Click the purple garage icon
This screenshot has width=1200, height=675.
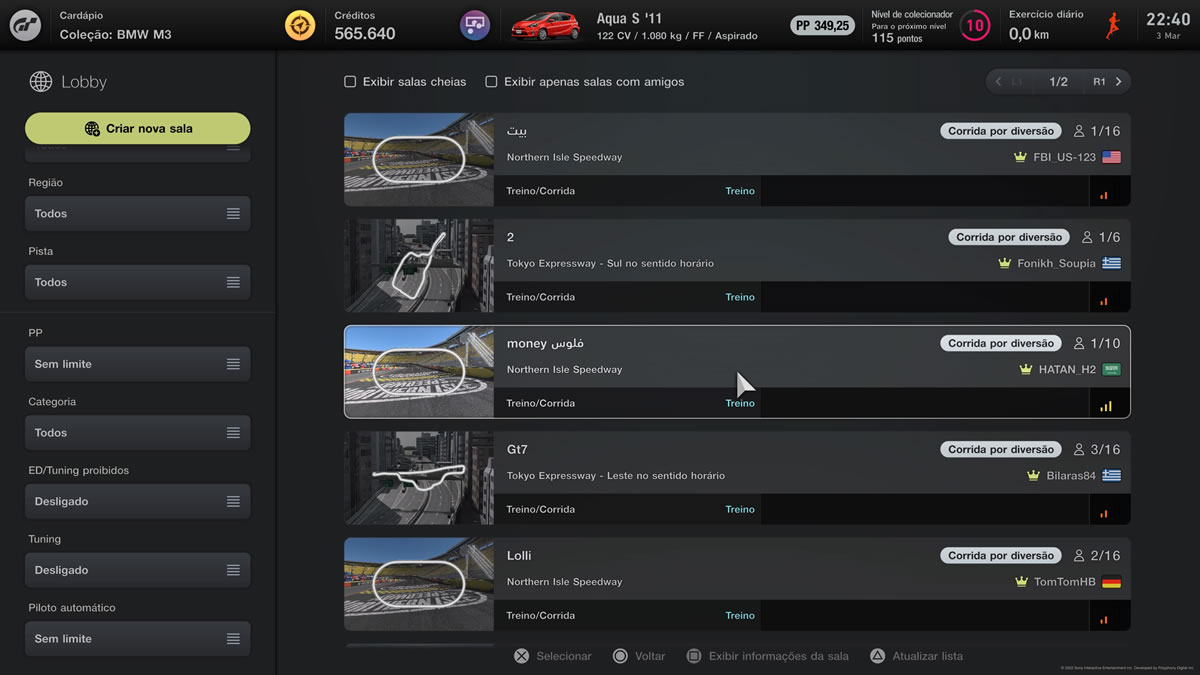[475, 25]
